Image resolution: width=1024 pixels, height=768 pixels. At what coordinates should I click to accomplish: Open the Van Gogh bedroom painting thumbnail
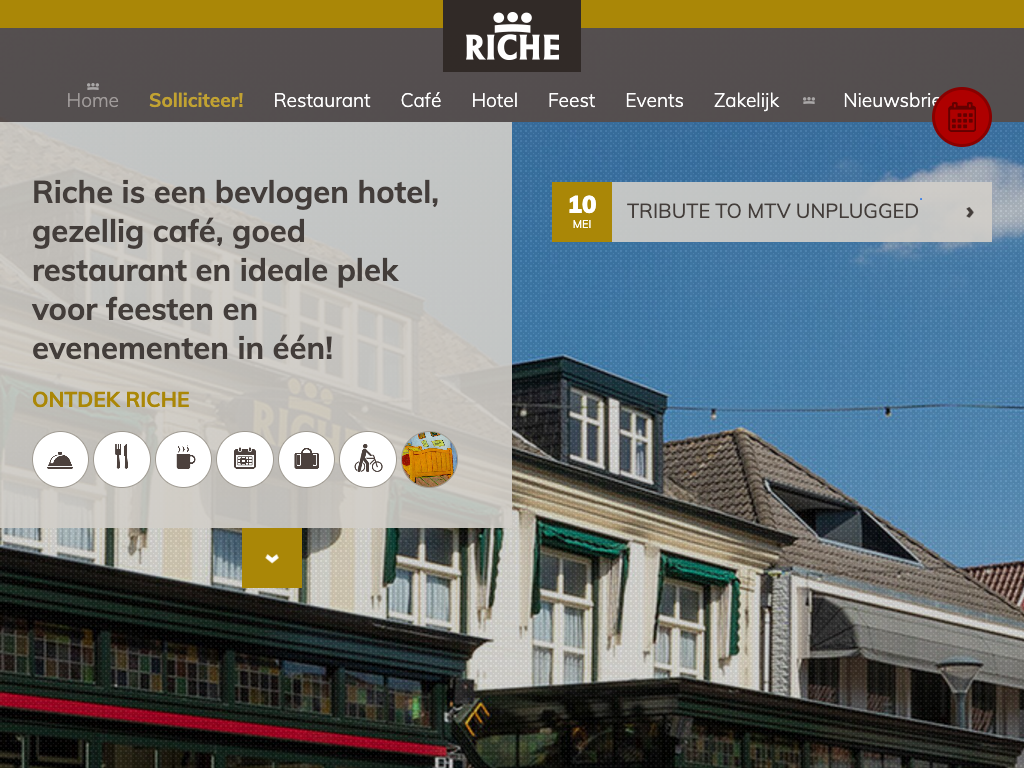pyautogui.click(x=429, y=460)
